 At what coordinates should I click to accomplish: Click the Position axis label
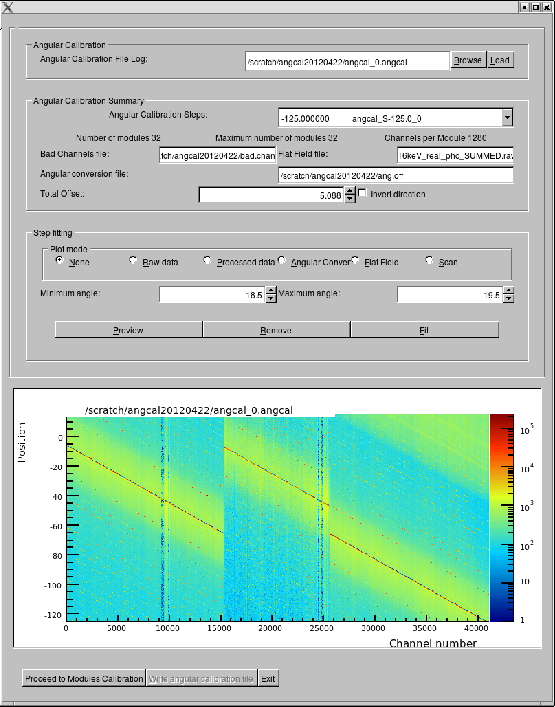[x=22, y=442]
